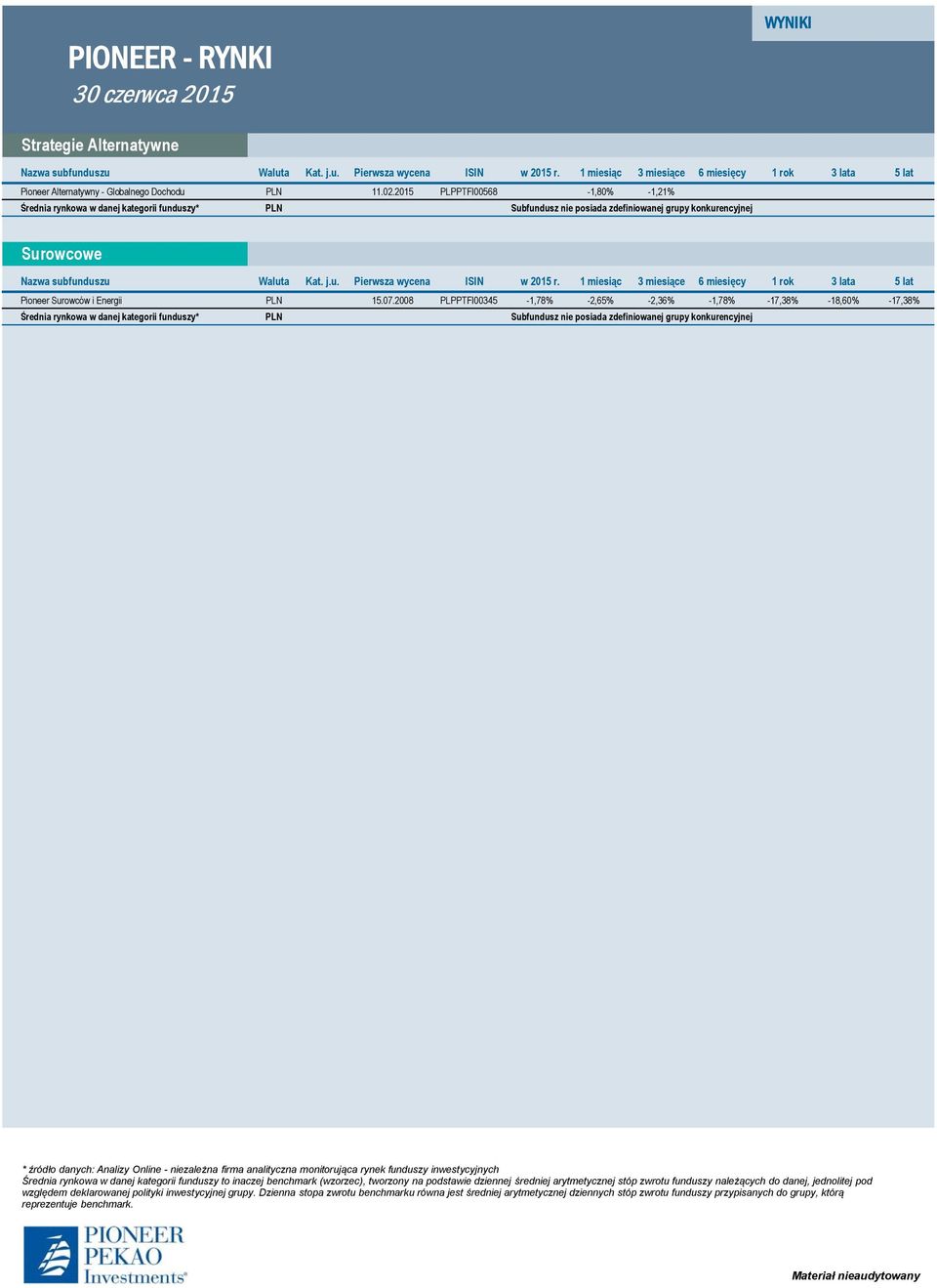The image size is (937, 1288).
Task: Click ISIN code PLPPTFI00345
Action: coord(468,301)
